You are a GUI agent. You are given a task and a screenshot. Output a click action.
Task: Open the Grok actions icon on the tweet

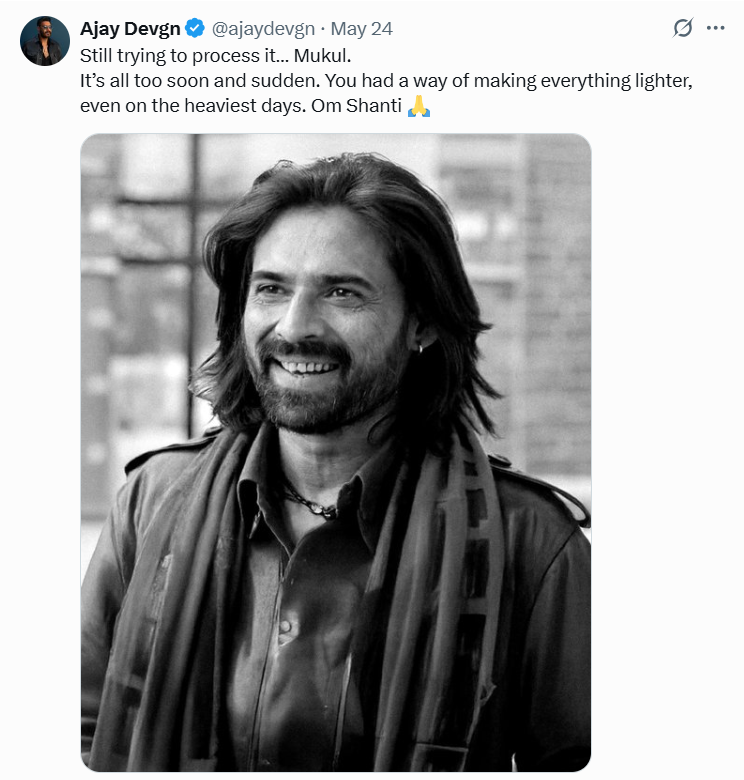[x=683, y=28]
